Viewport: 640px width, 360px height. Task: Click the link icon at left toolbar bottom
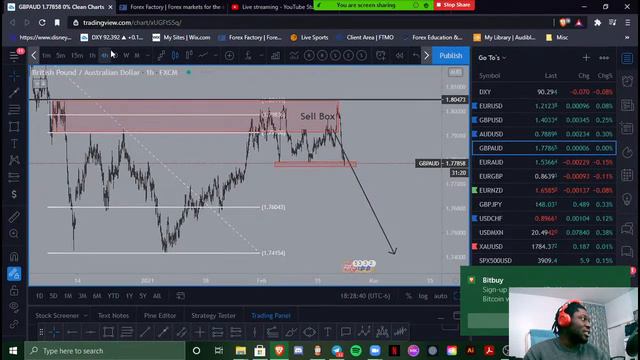point(14,324)
